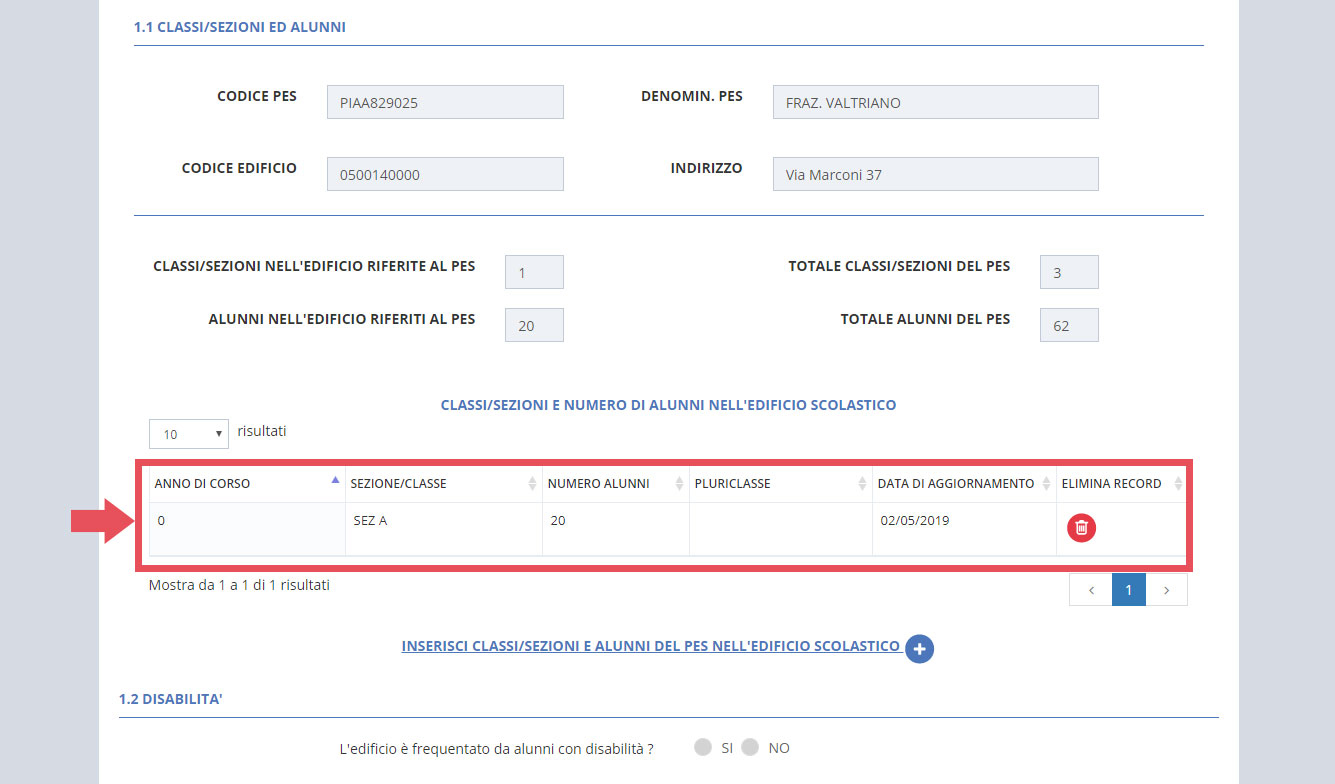
Task: Open Inserisci Classi/Sezioni e Alunni link
Action: (650, 646)
